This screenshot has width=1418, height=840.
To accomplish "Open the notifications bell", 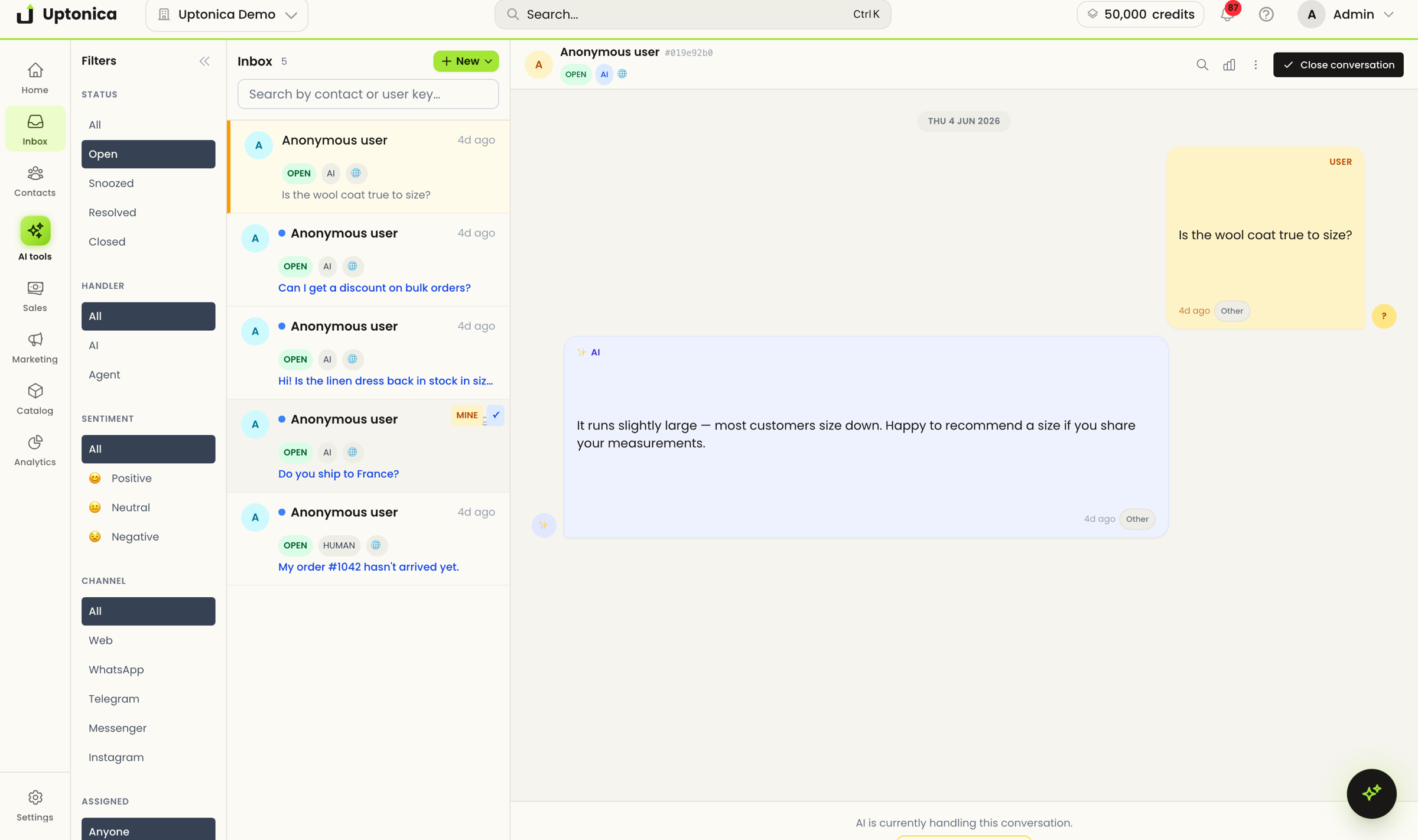I will (x=1228, y=14).
